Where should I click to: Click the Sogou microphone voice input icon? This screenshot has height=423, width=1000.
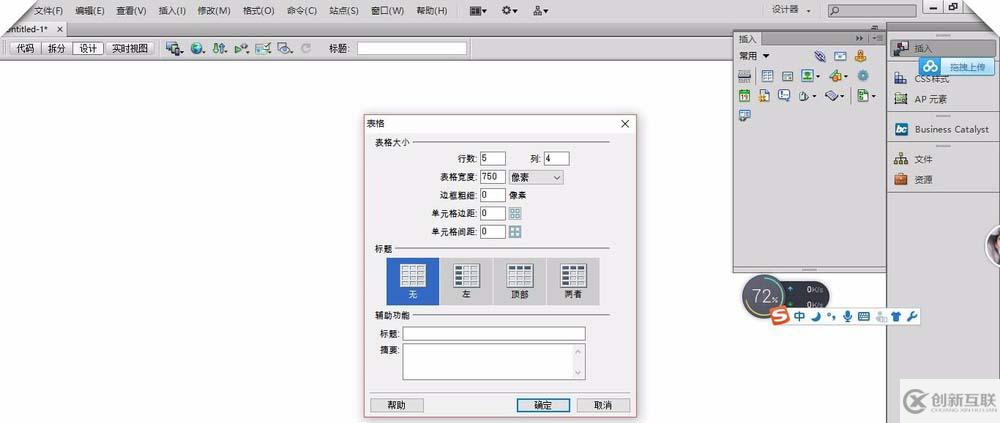point(848,316)
